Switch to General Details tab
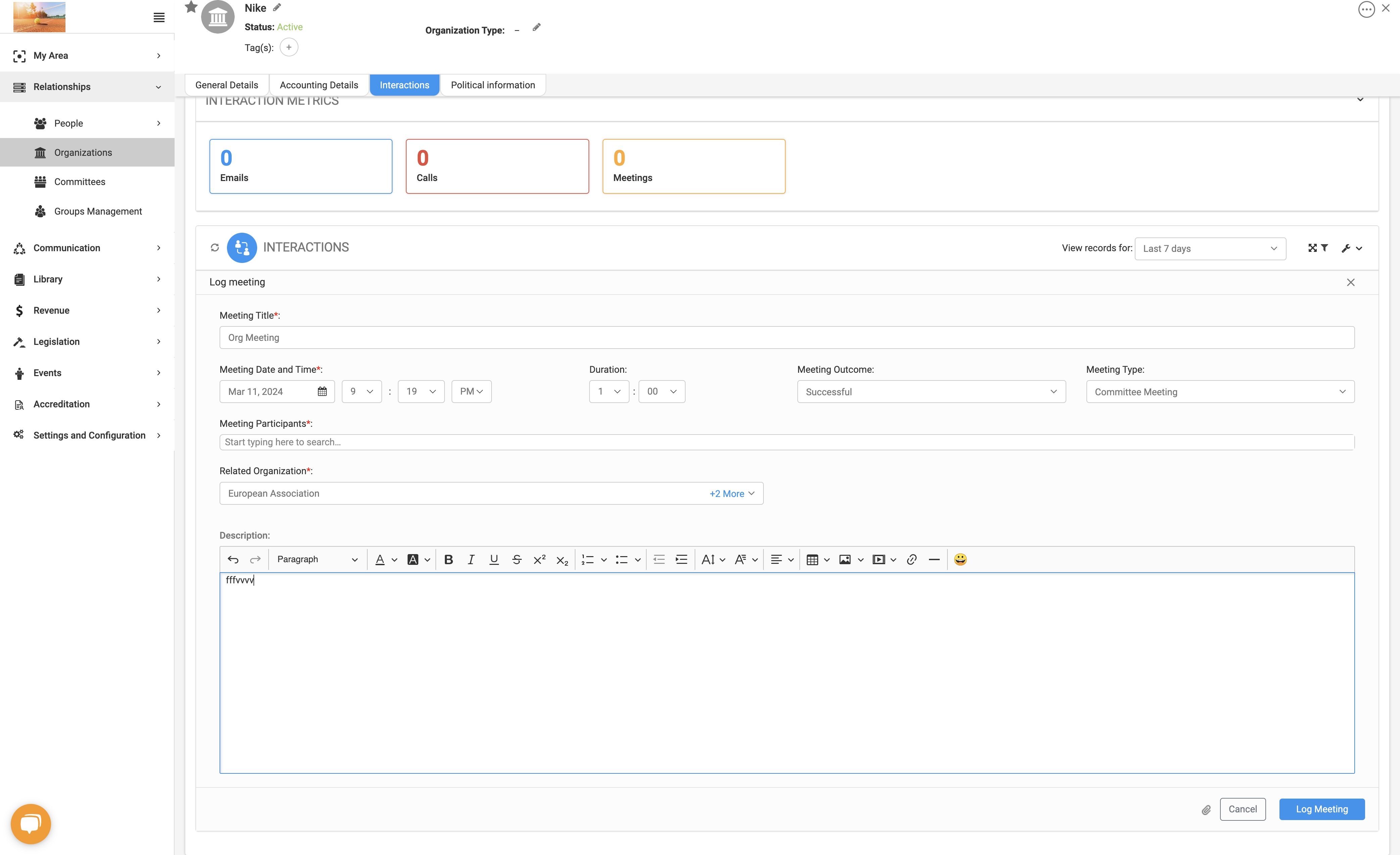Viewport: 1400px width, 855px height. point(227,85)
